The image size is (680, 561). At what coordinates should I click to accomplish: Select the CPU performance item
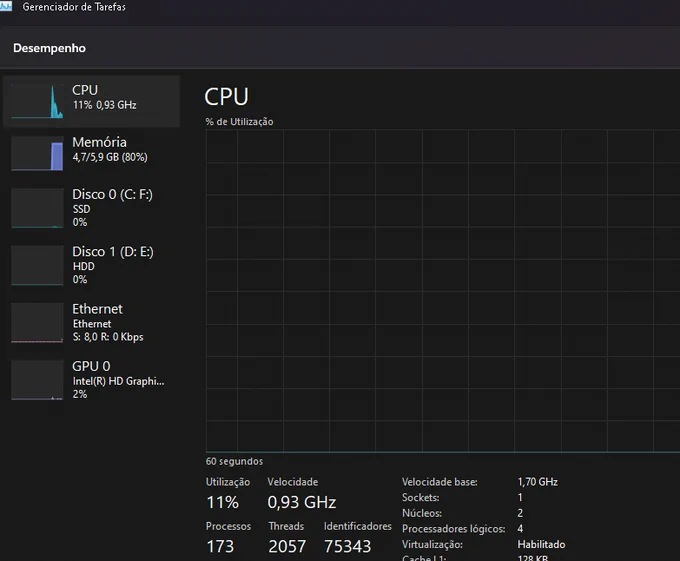coord(91,101)
